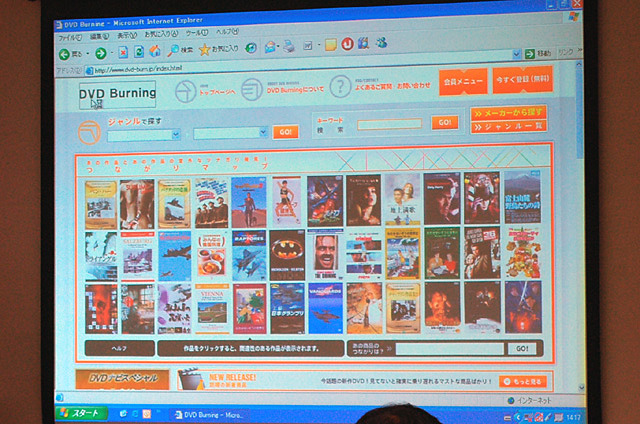Screen dimensions: 640x424
Task: Click the yellow note toolbar icon
Action: click(x=331, y=44)
